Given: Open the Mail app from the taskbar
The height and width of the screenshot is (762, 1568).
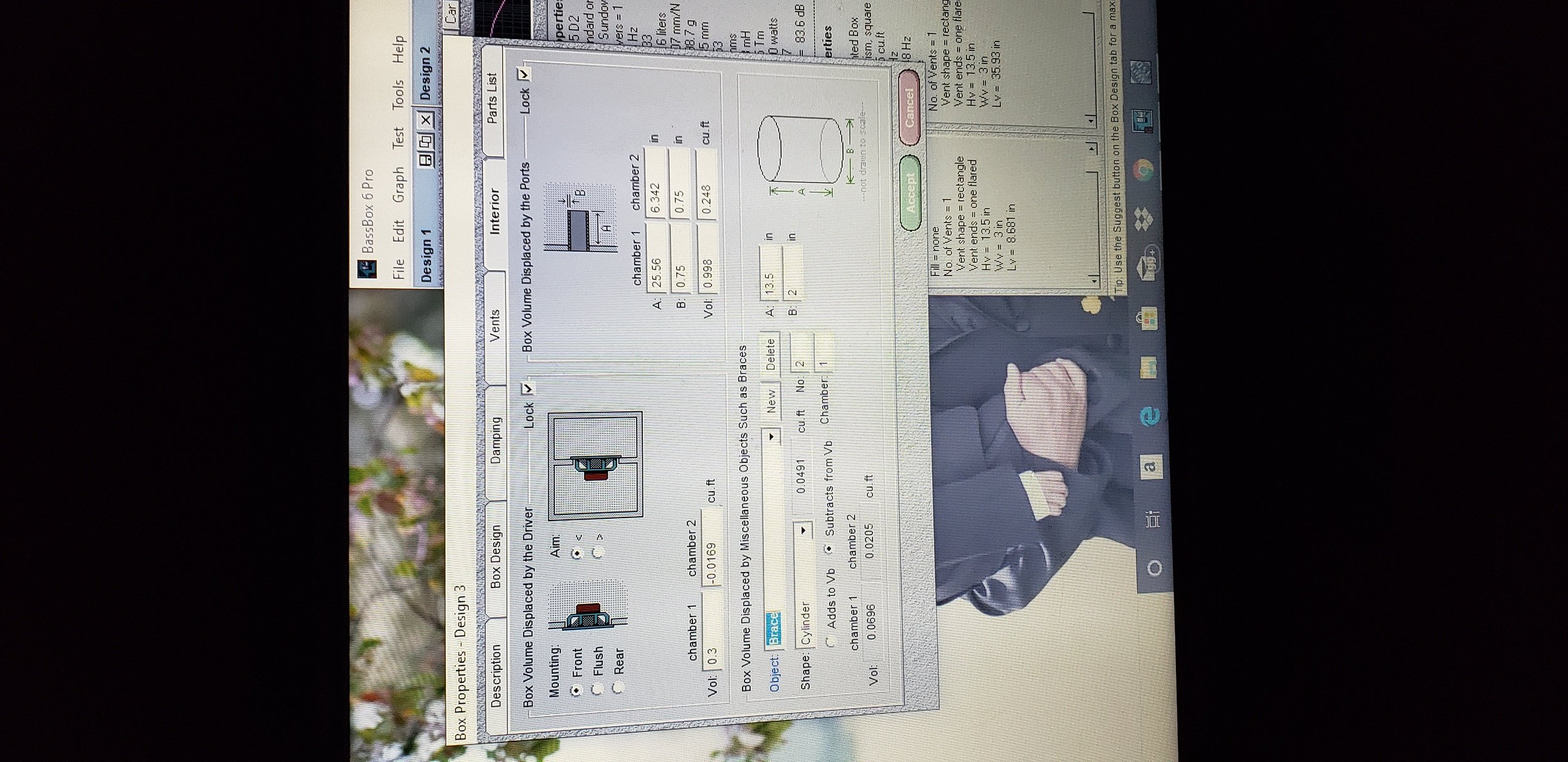Looking at the screenshot, I should 1147,267.
